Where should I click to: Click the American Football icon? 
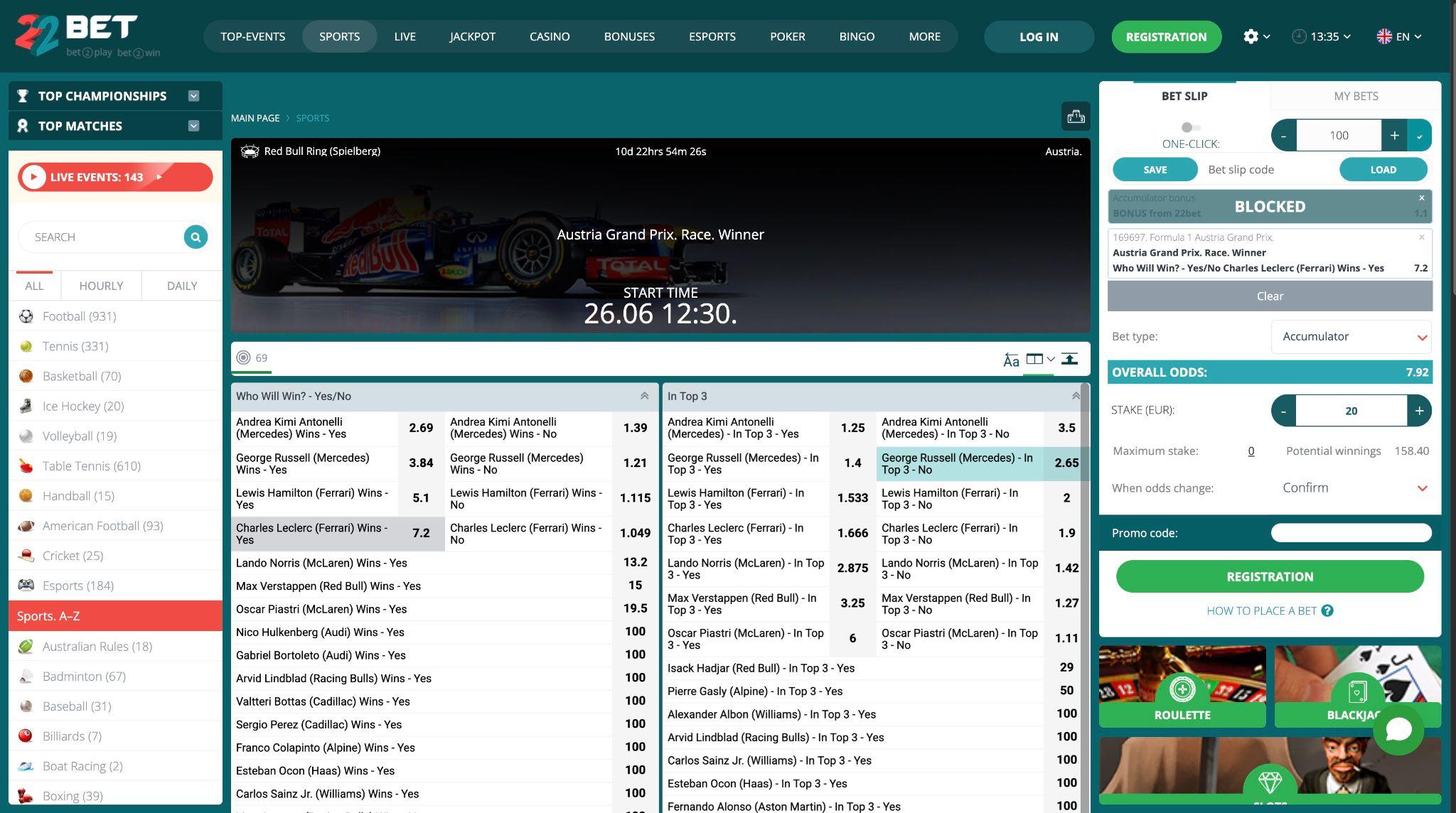[26, 526]
